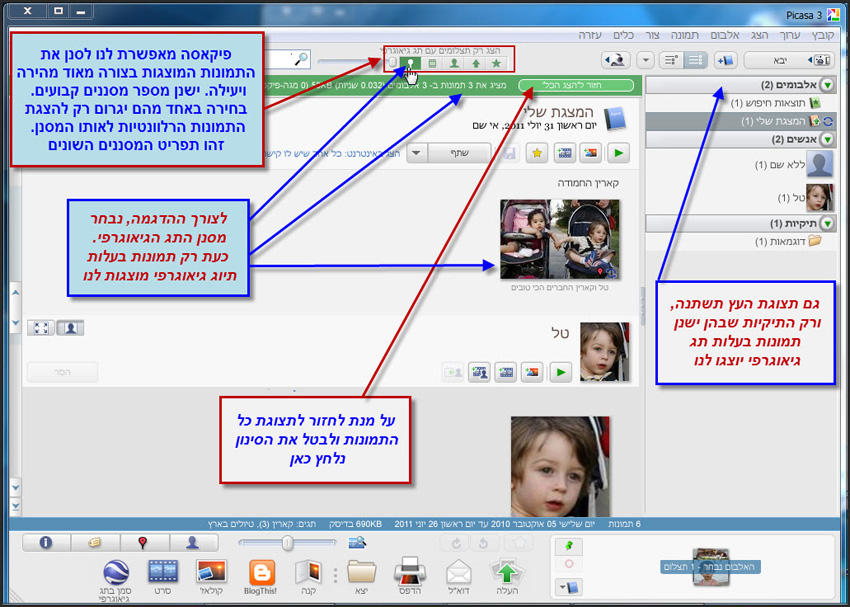This screenshot has width=850, height=607.
Task: Collapse the 'אלבומים (2)' section
Action: 827,85
